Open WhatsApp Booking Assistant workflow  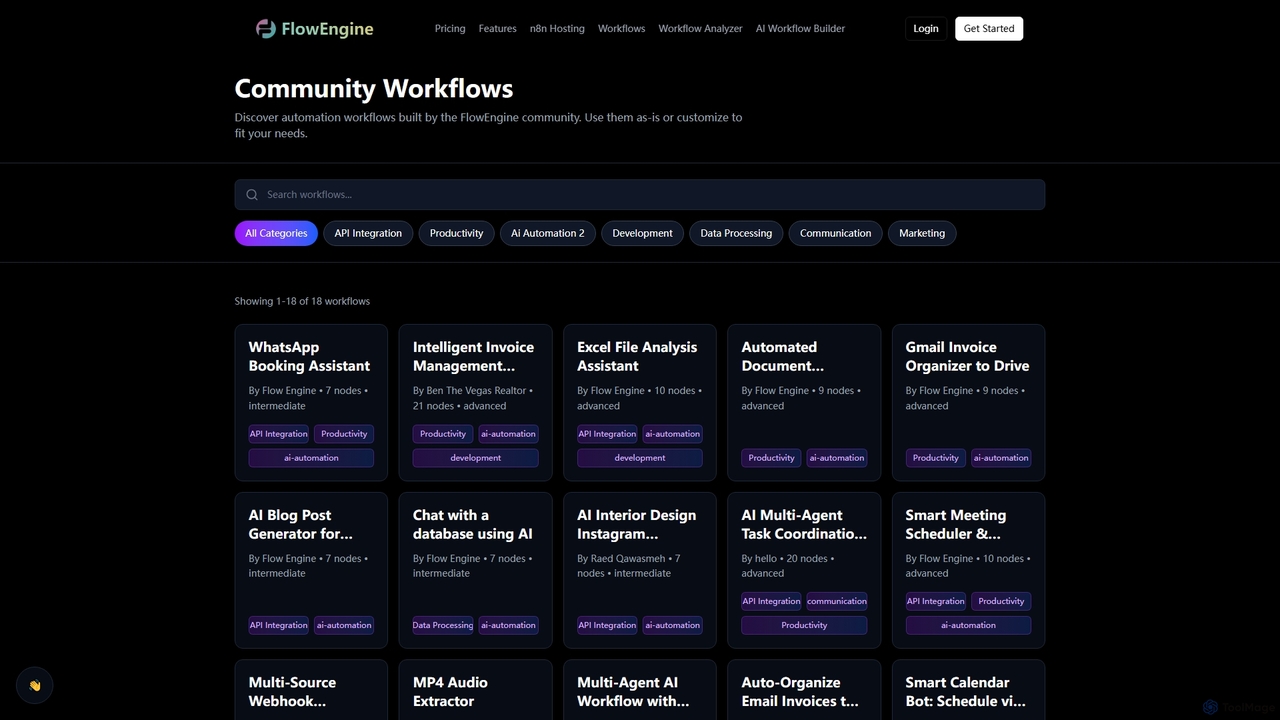(311, 402)
